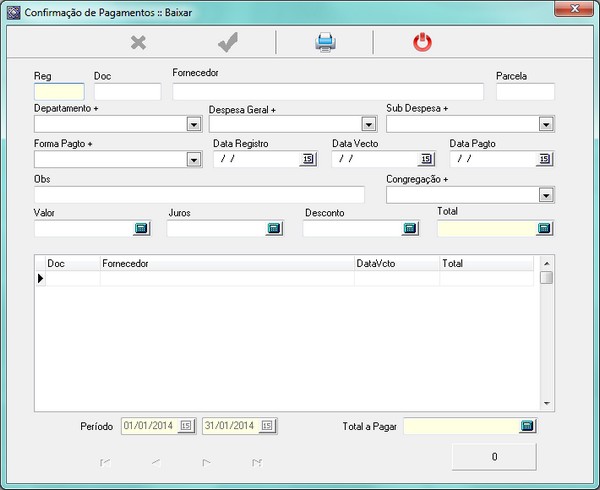600x490 pixels.
Task: Click the DataVcto column header
Action: click(397, 263)
